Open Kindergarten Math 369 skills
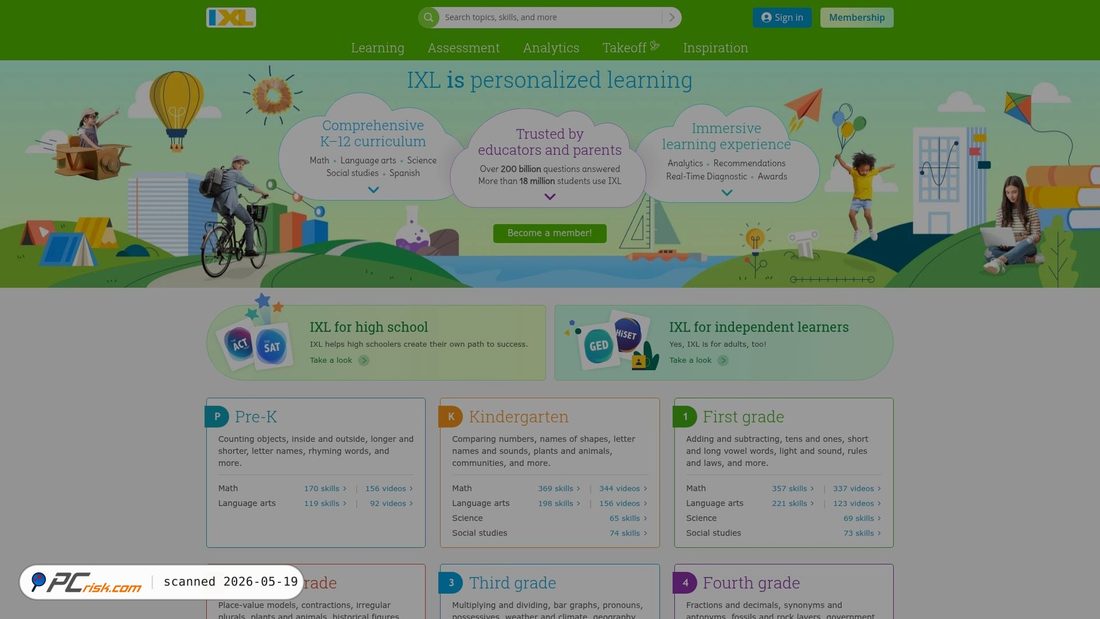The height and width of the screenshot is (619, 1100). [558, 488]
